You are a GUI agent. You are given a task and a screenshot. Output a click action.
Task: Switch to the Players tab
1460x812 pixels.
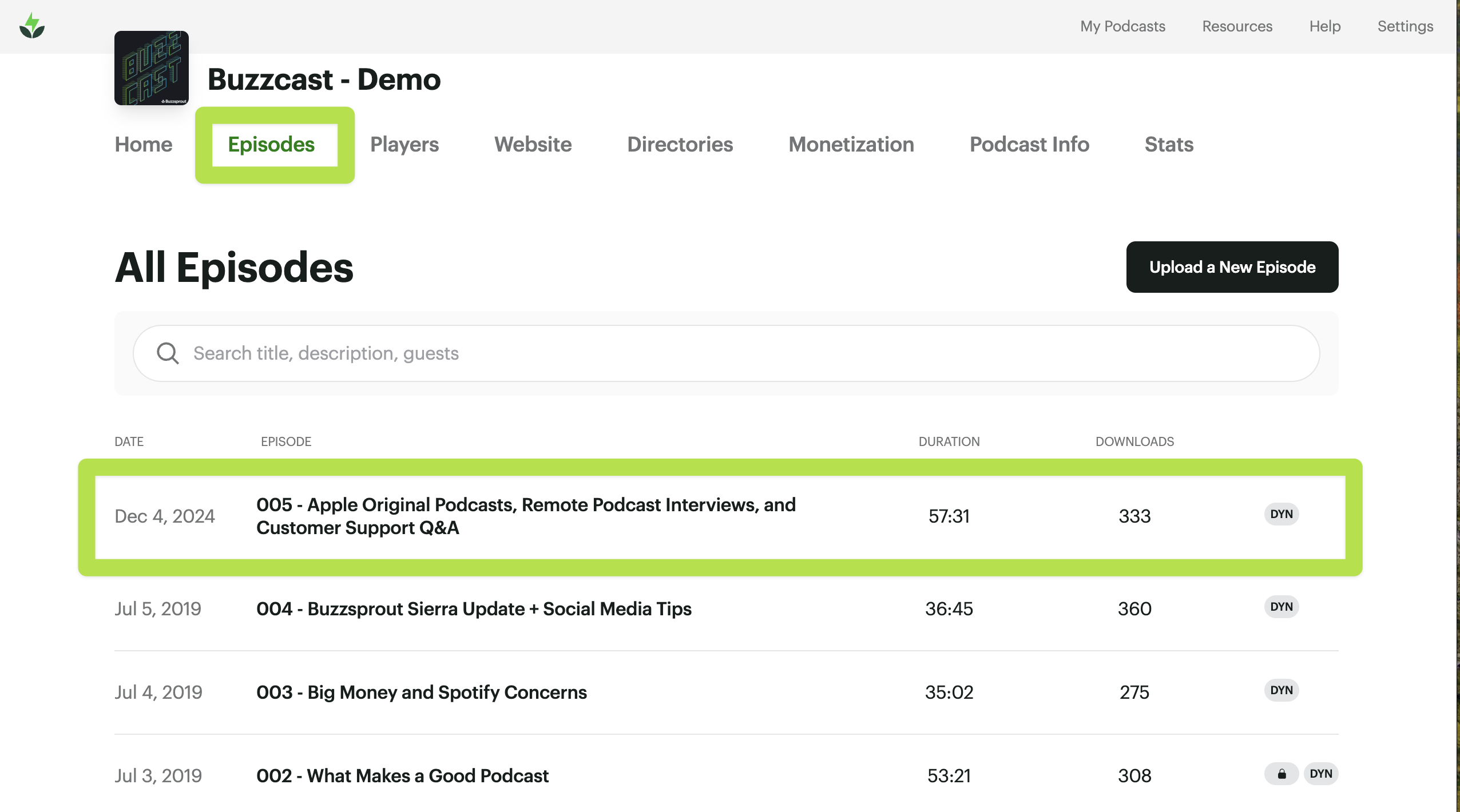(x=404, y=144)
